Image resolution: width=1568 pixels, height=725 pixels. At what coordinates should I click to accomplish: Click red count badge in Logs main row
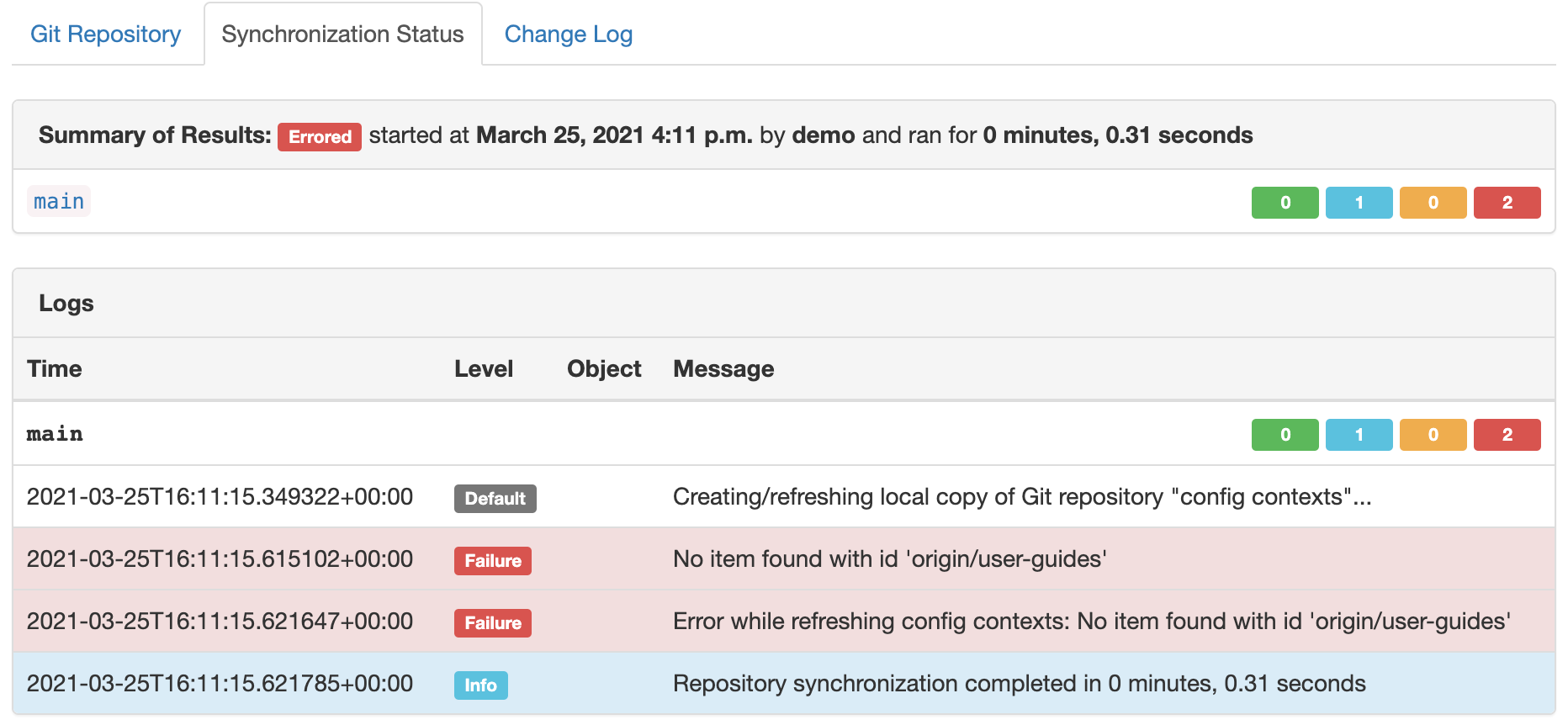[1507, 435]
